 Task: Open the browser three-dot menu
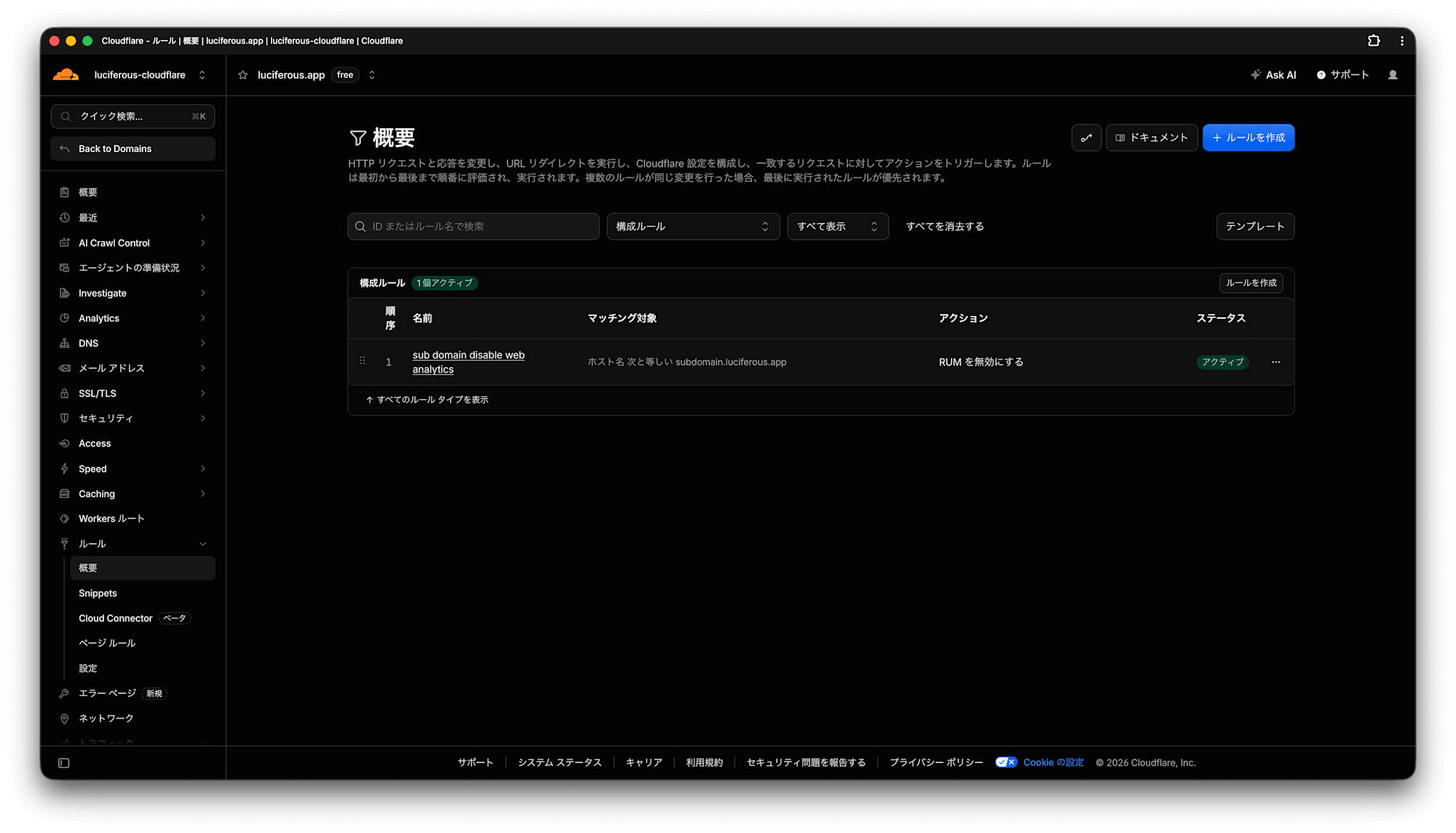(x=1402, y=41)
